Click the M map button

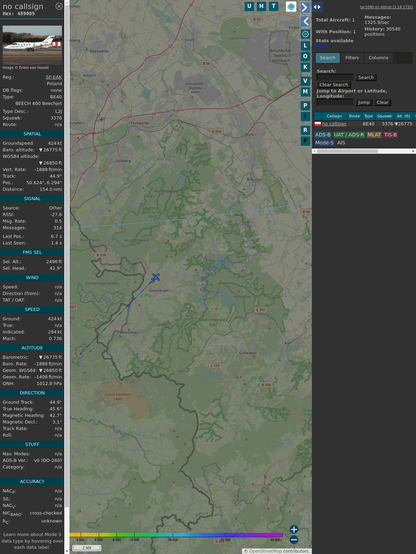pos(305,92)
